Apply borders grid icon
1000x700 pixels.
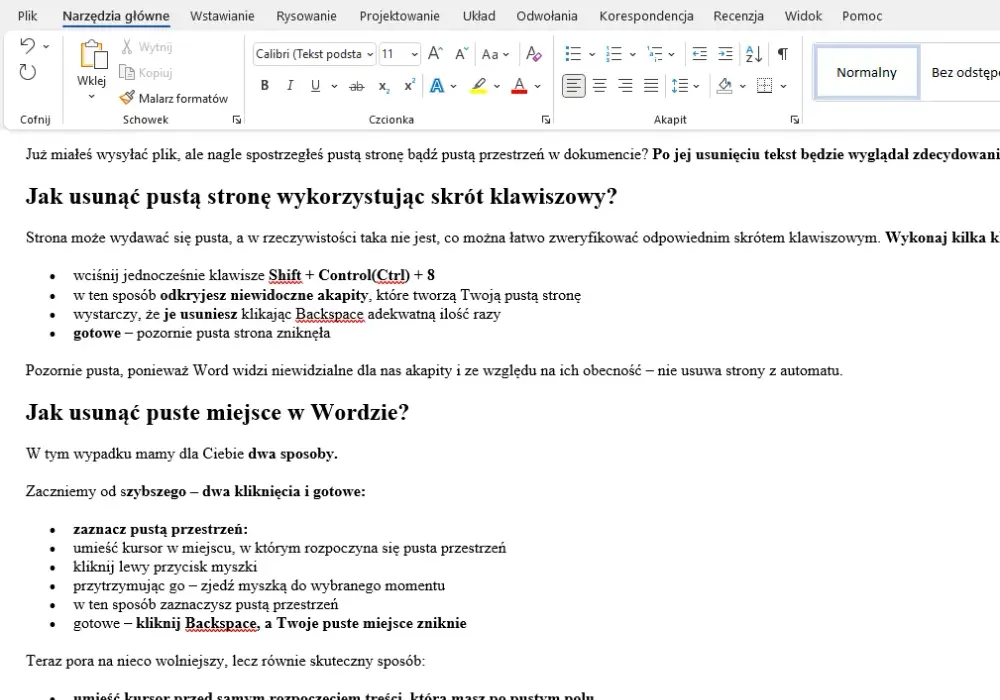(764, 85)
